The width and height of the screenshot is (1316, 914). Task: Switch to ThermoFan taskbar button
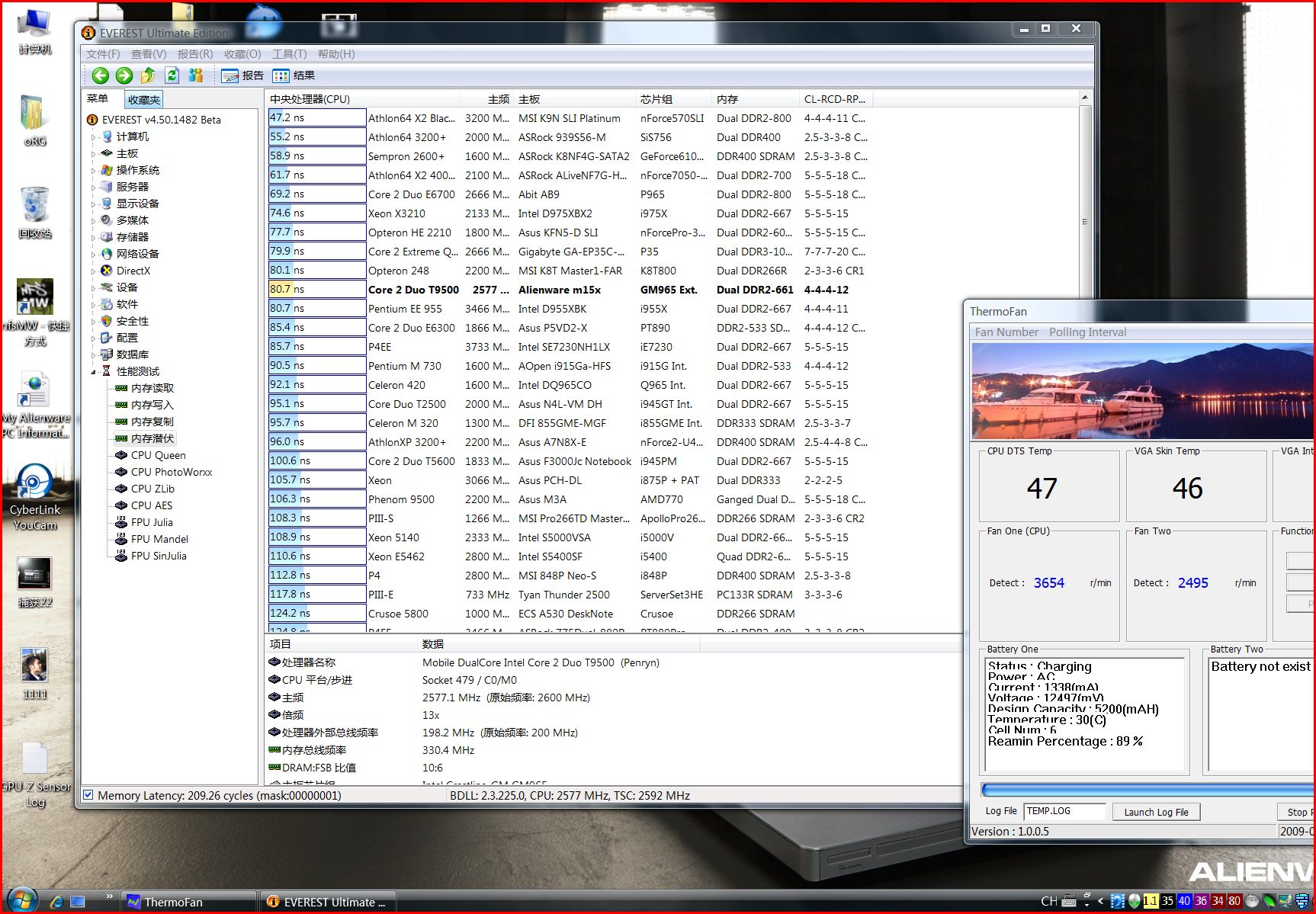(189, 902)
